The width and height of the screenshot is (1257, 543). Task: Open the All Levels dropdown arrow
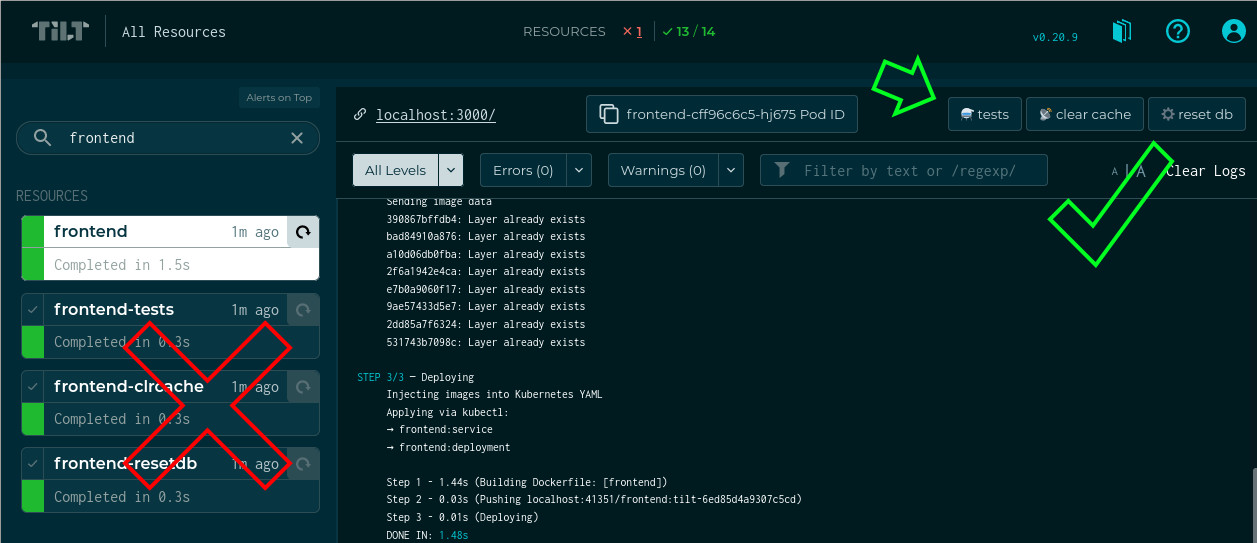(x=451, y=170)
